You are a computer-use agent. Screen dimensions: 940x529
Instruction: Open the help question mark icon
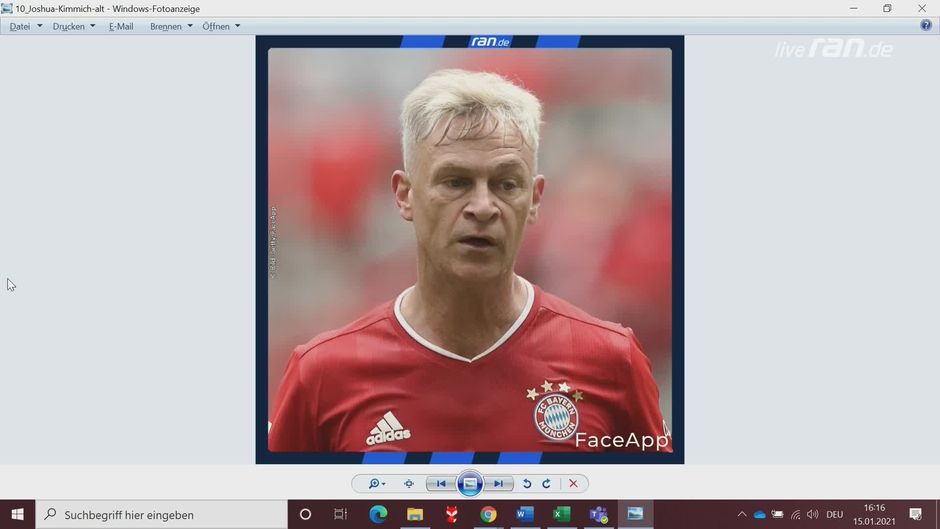925,26
